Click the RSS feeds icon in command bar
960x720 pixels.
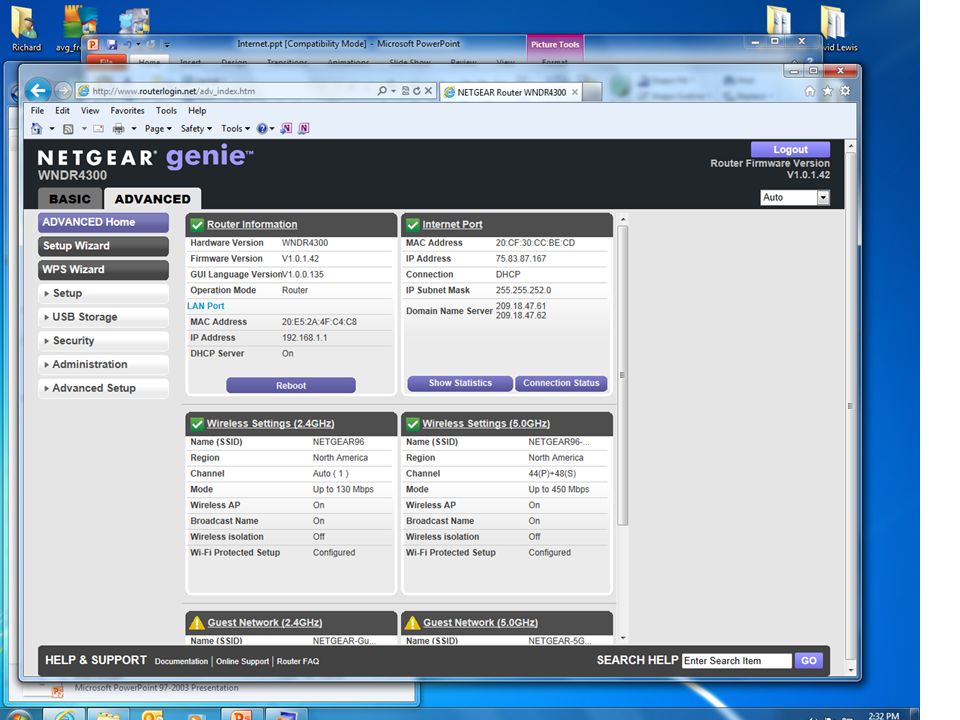pos(69,129)
